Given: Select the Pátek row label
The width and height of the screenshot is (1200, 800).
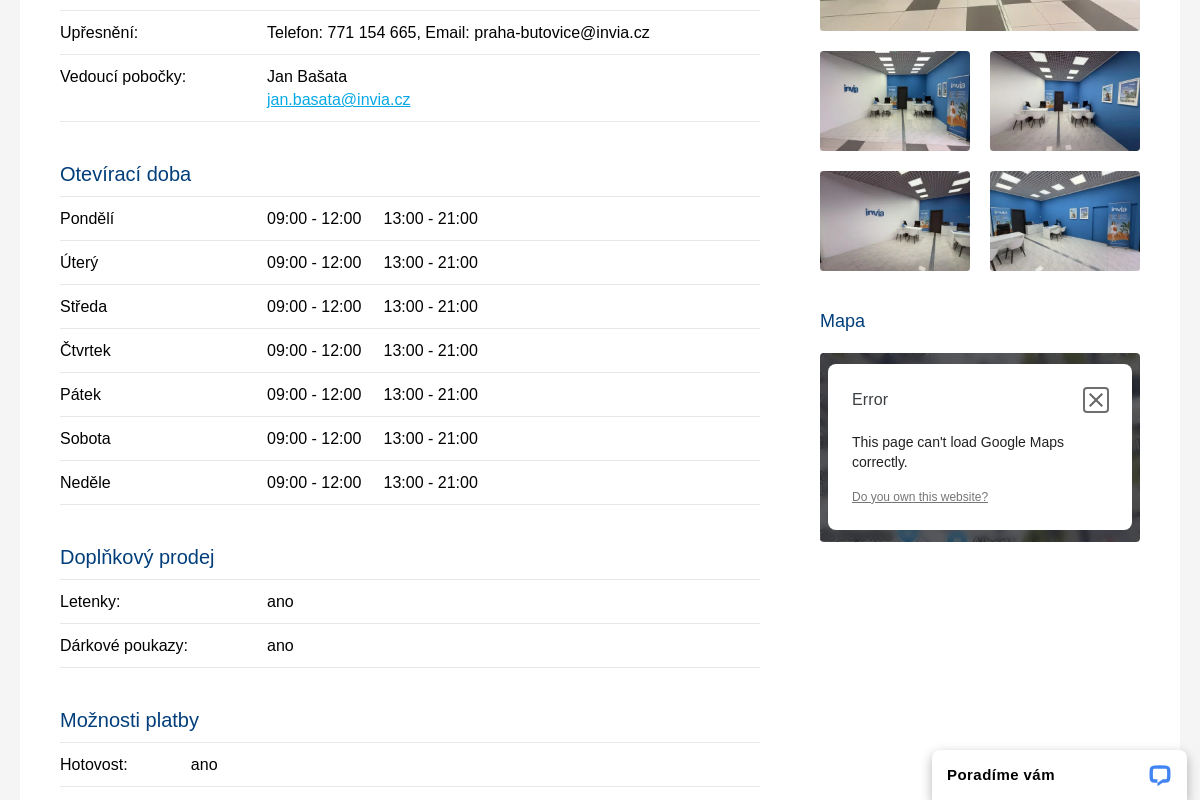Looking at the screenshot, I should point(80,395).
